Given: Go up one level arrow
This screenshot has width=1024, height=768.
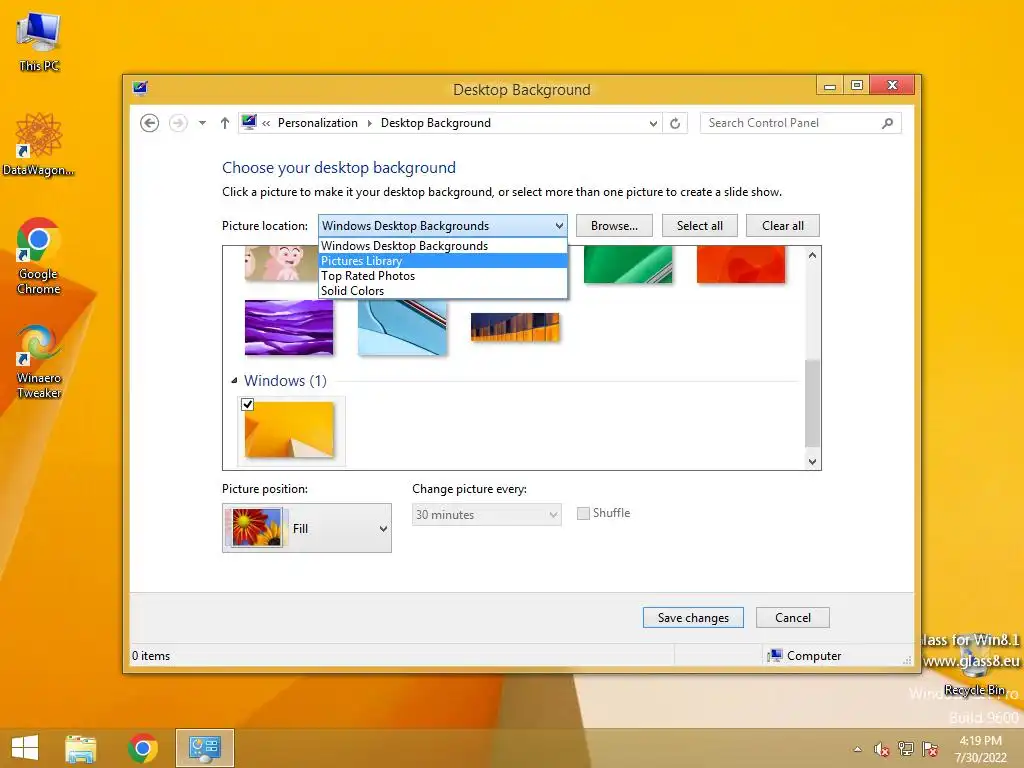Looking at the screenshot, I should [x=225, y=123].
